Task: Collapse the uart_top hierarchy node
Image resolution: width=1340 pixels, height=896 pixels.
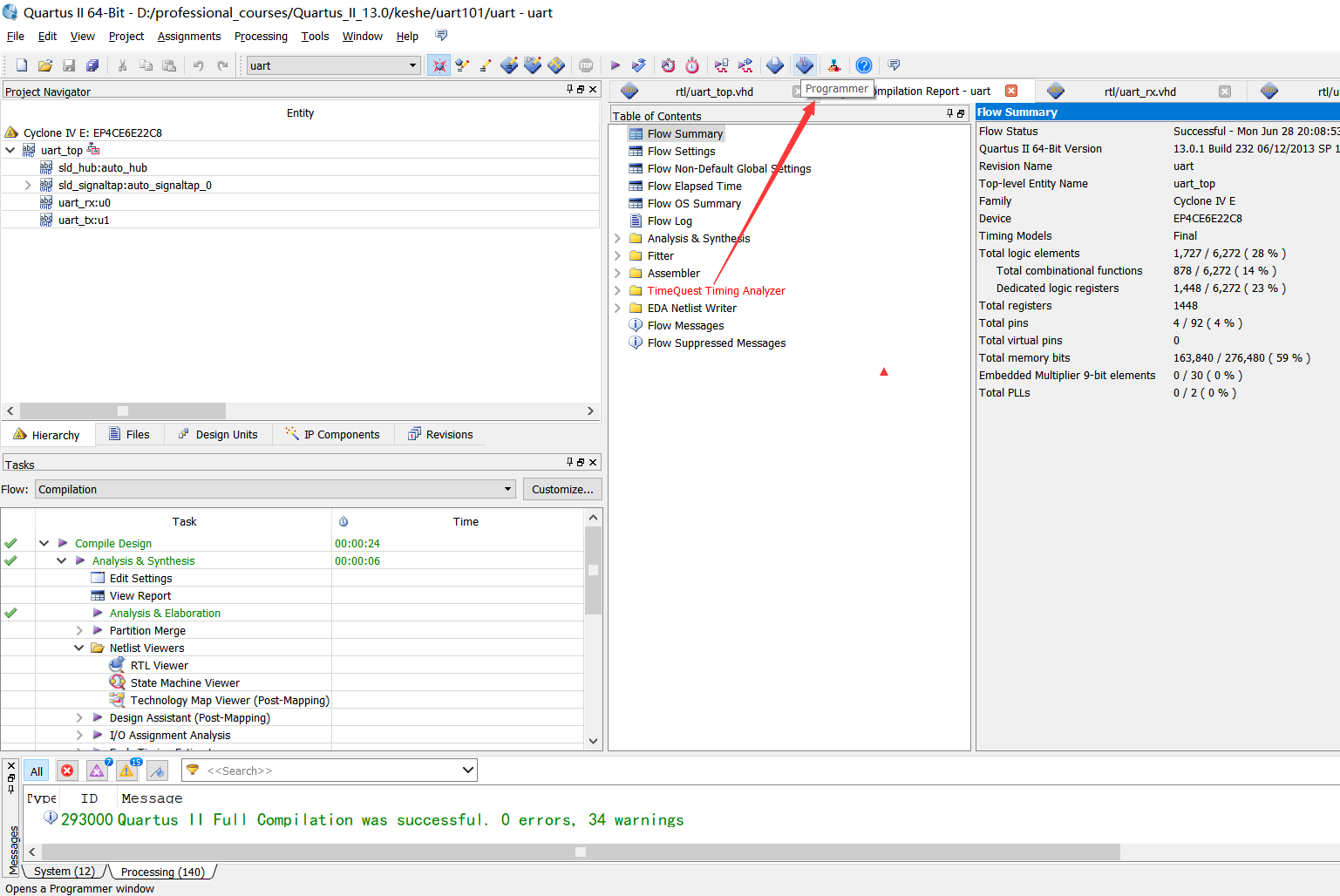Action: coord(10,150)
